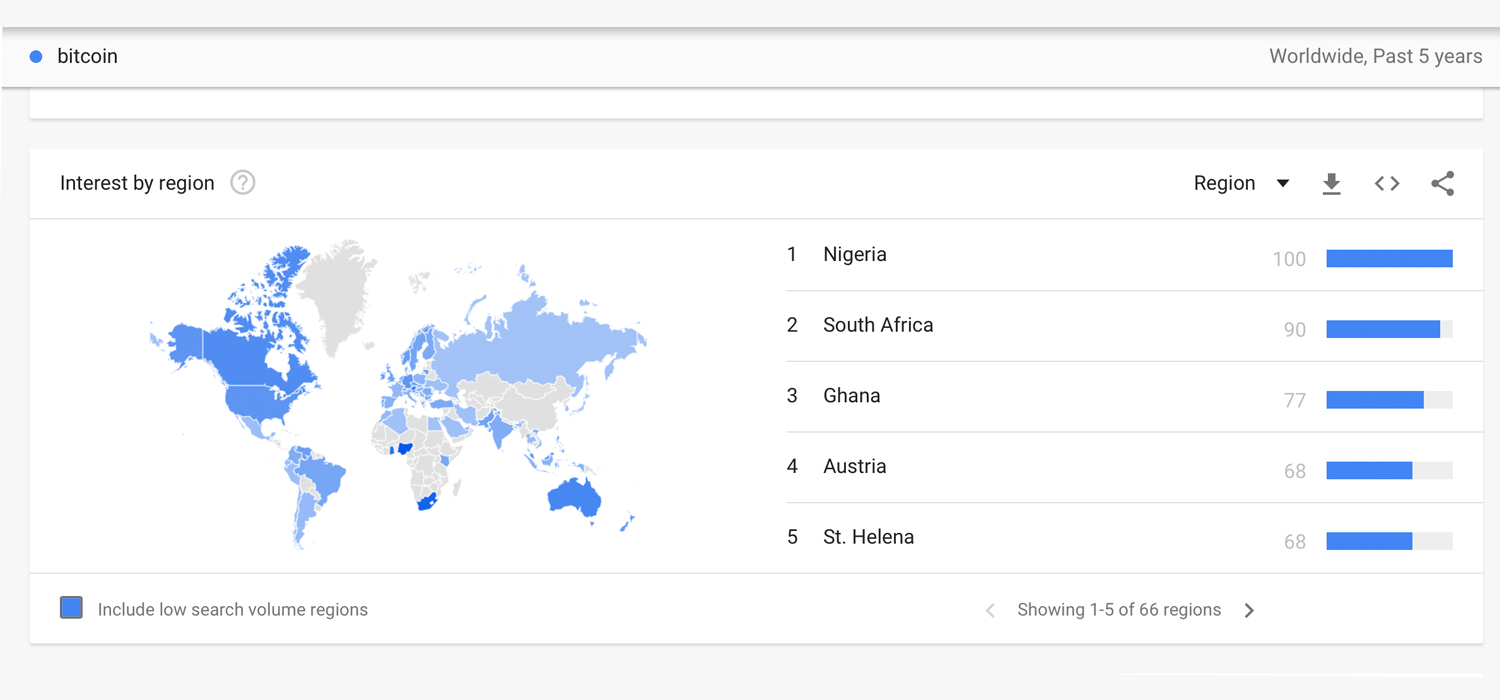1500x700 pixels.
Task: Click Australia on the world map
Action: click(x=573, y=495)
